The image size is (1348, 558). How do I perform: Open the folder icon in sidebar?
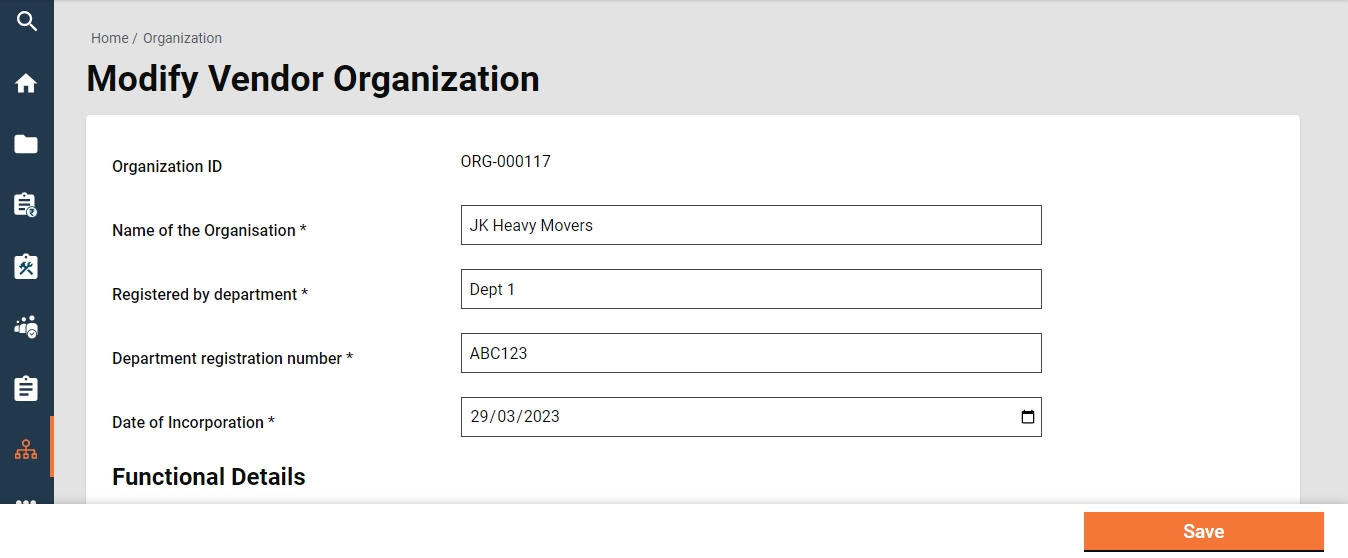pyautogui.click(x=26, y=144)
